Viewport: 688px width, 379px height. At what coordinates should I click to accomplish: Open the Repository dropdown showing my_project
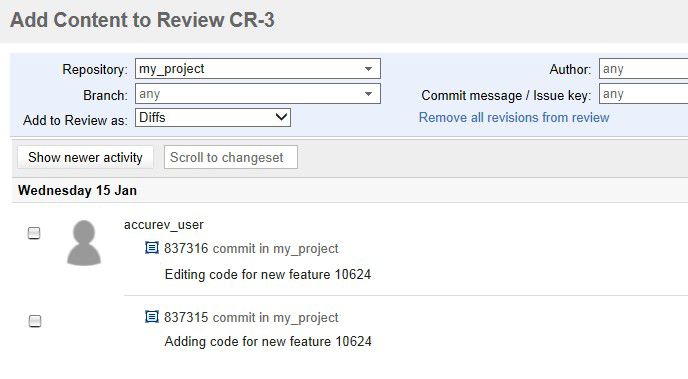[x=258, y=69]
